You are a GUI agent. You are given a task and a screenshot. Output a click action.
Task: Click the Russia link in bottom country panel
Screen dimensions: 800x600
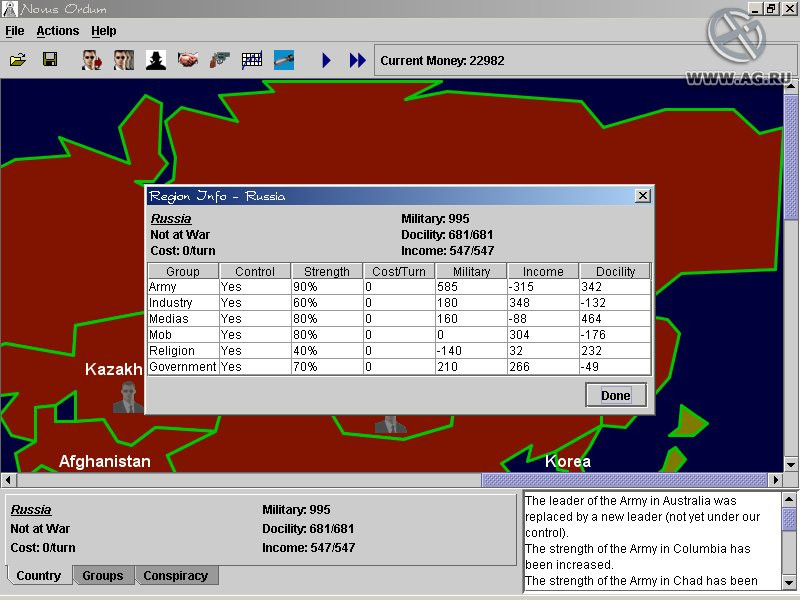pos(31,510)
